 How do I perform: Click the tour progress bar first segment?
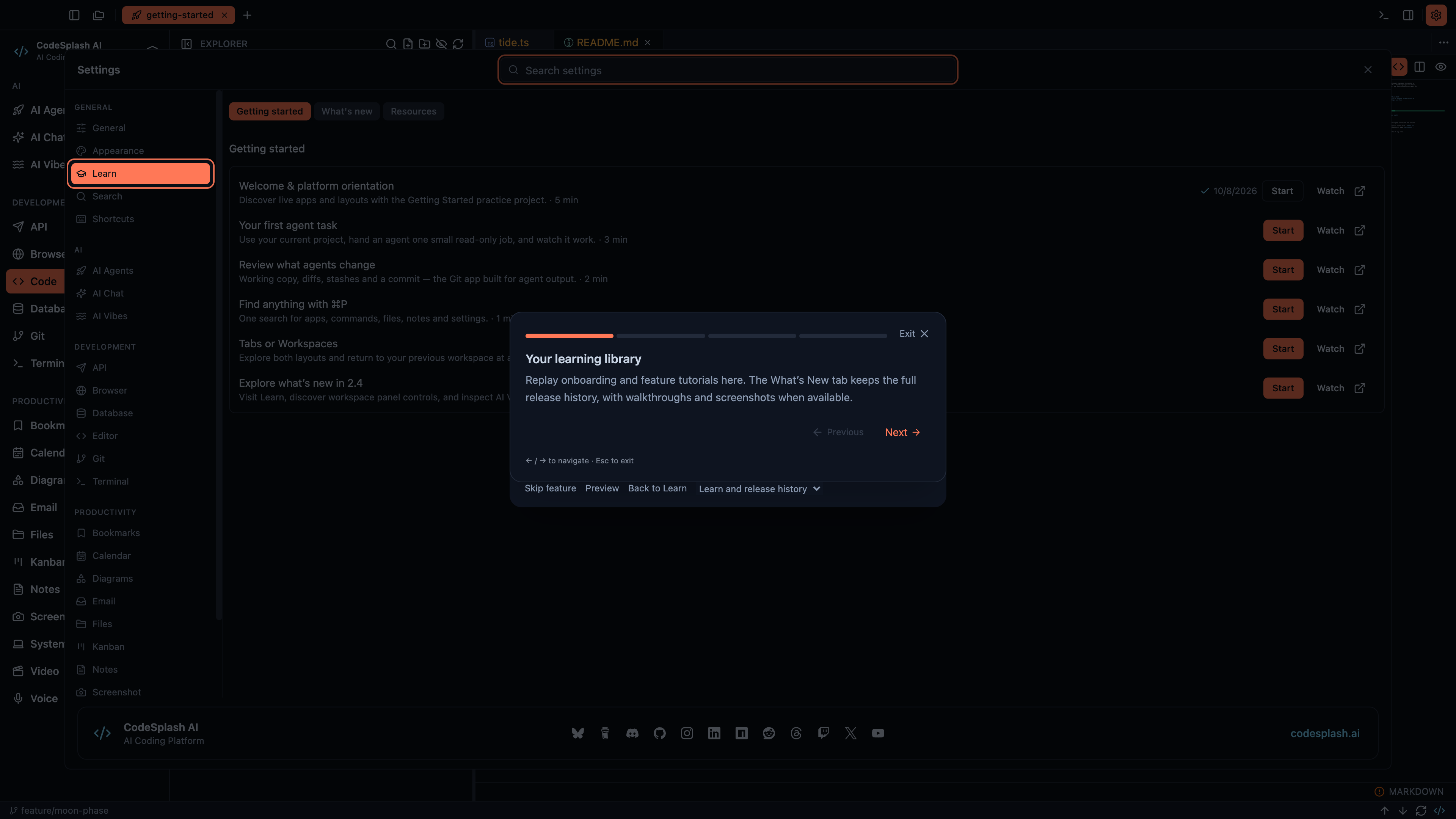click(x=569, y=336)
